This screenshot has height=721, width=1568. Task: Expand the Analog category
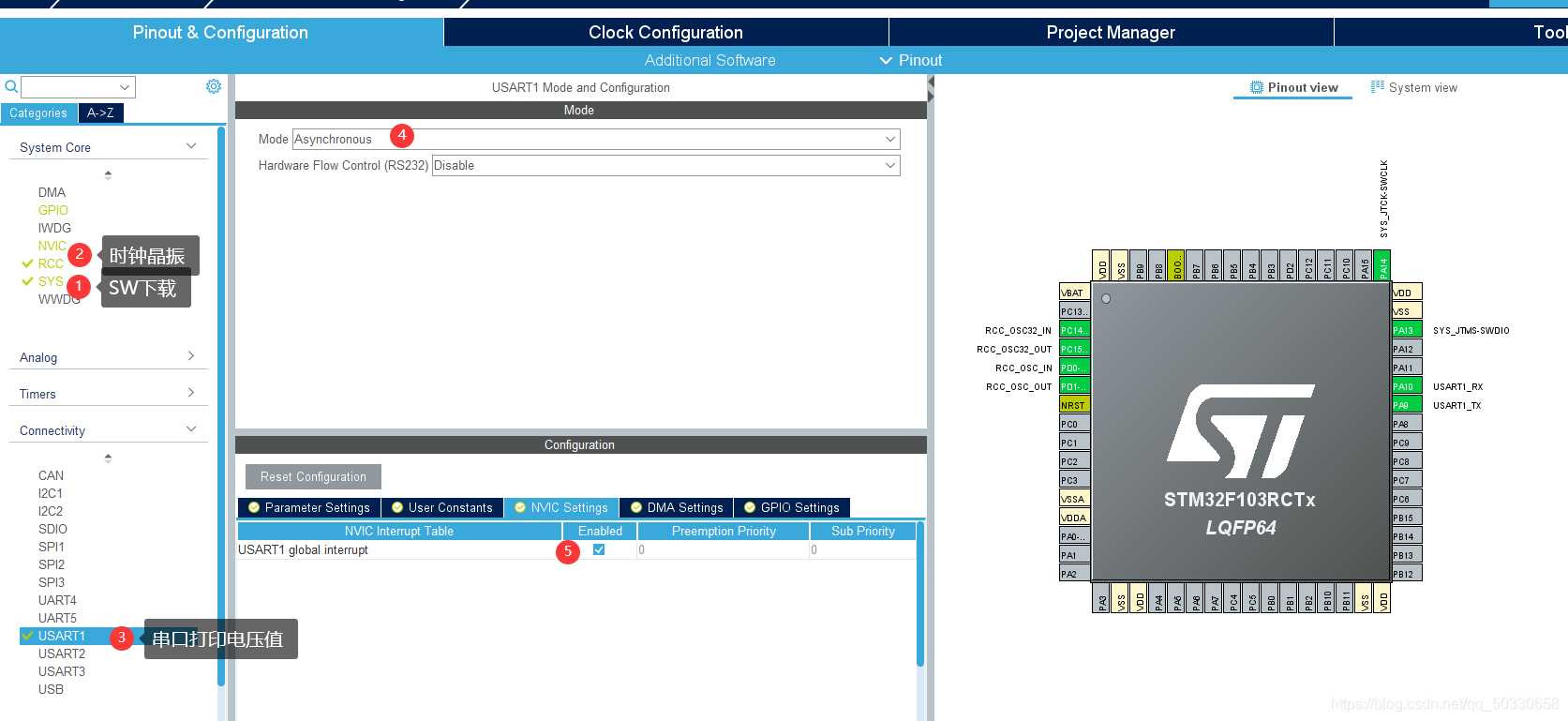(x=191, y=356)
